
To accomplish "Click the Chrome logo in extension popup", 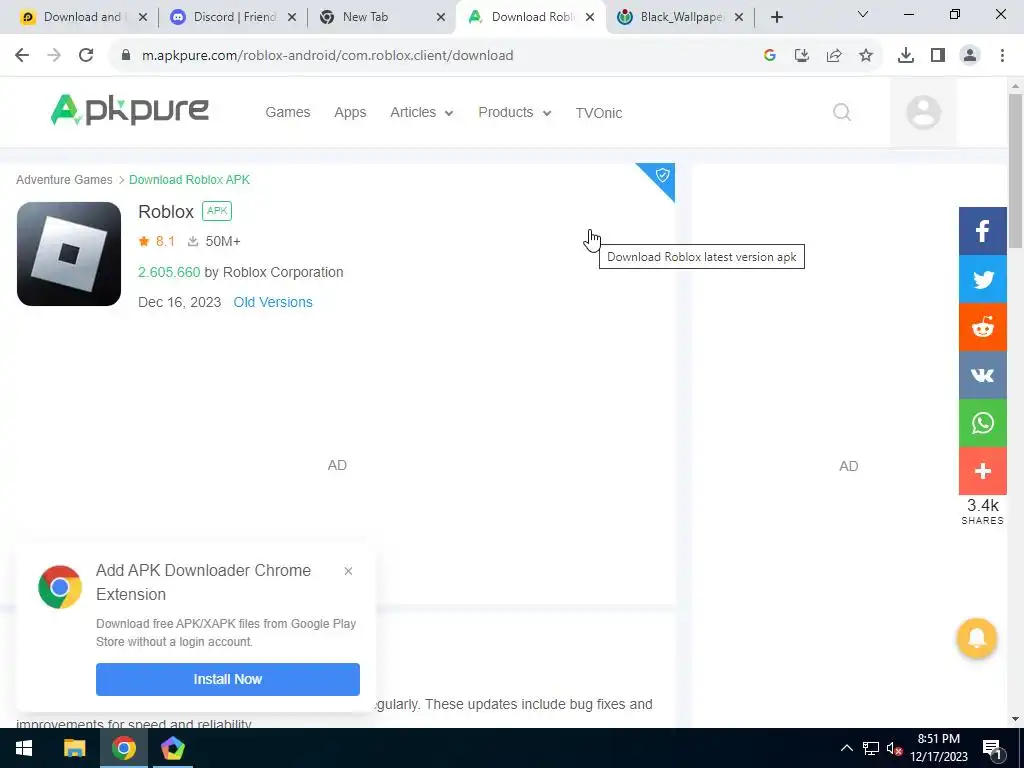I will (59, 587).
